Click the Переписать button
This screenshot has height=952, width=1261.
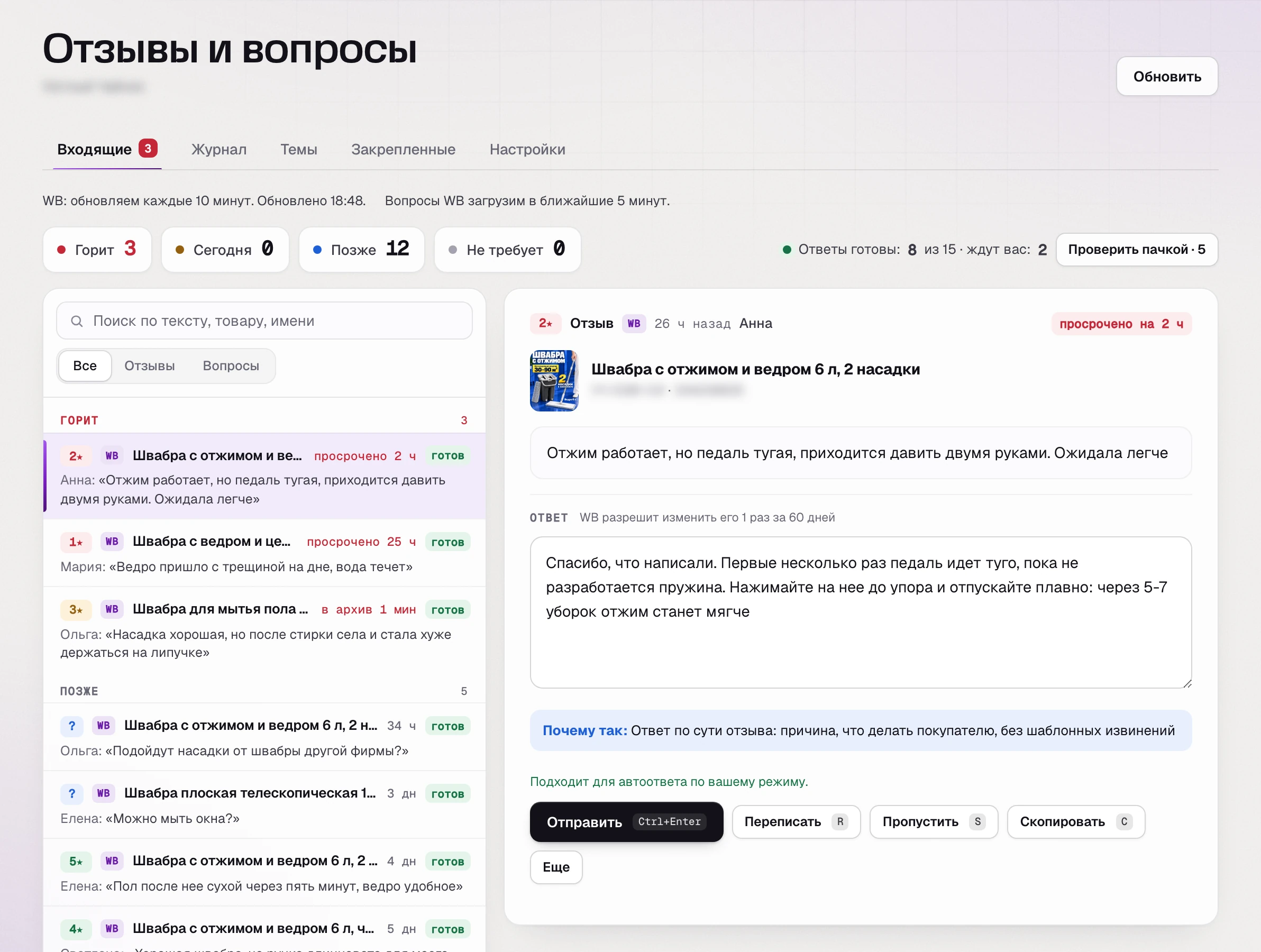[x=796, y=821]
